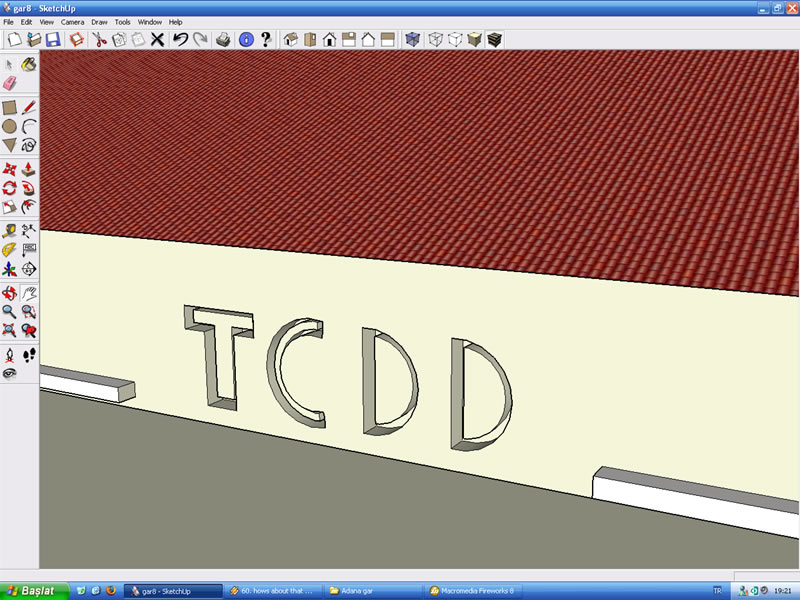This screenshot has height=600, width=800.
Task: Click the Zoom Extents icon
Action: point(9,331)
